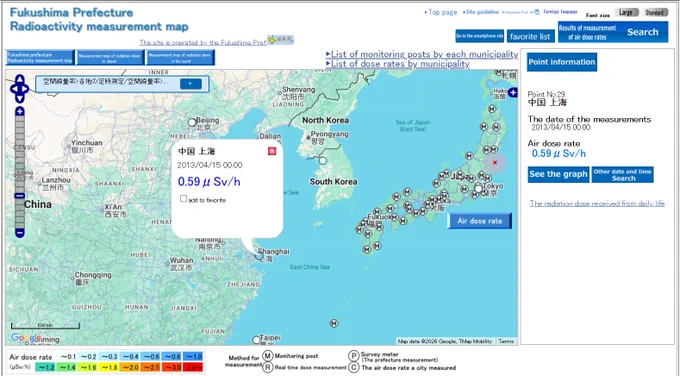Switch to Measurement map of radiation dose in the world
The width and height of the screenshot is (680, 376).
[x=180, y=58]
